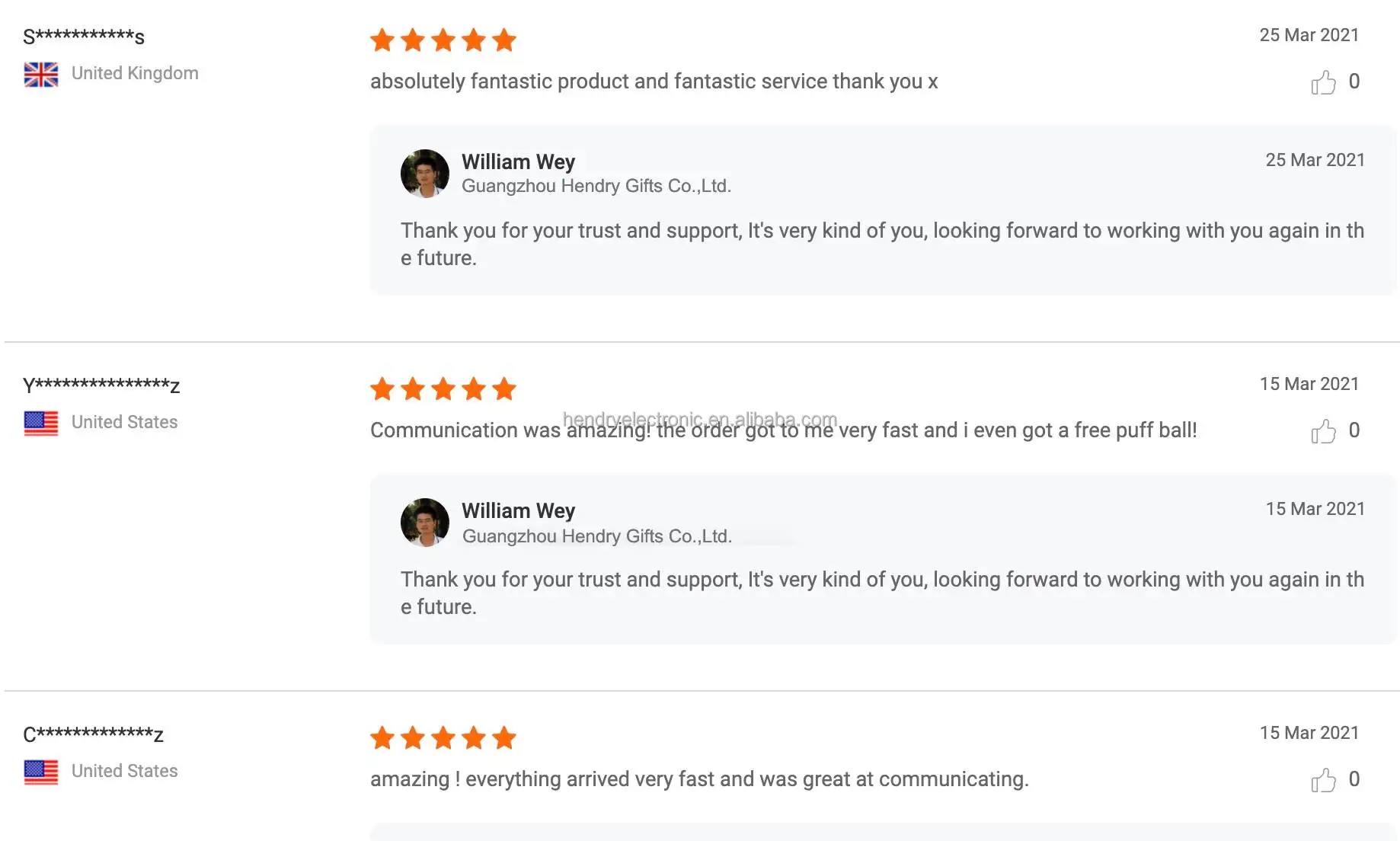Open Guangzhou Hendry Gifts Co. in first reply
The height and width of the screenshot is (841, 1400).
[x=596, y=186]
